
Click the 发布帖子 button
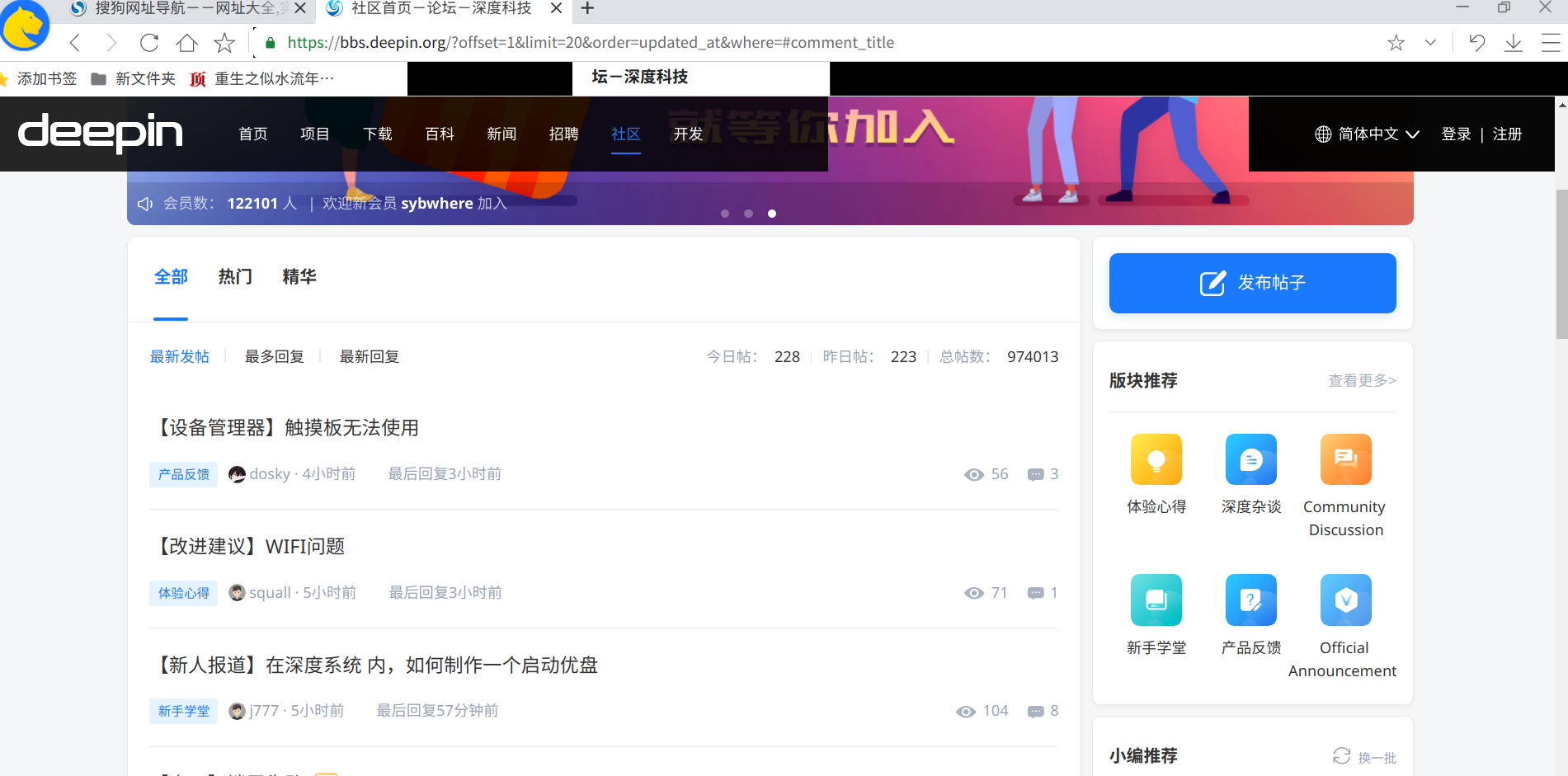point(1251,283)
